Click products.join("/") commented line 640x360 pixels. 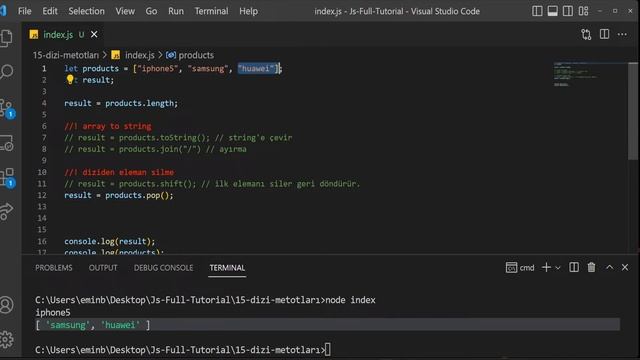(x=156, y=149)
